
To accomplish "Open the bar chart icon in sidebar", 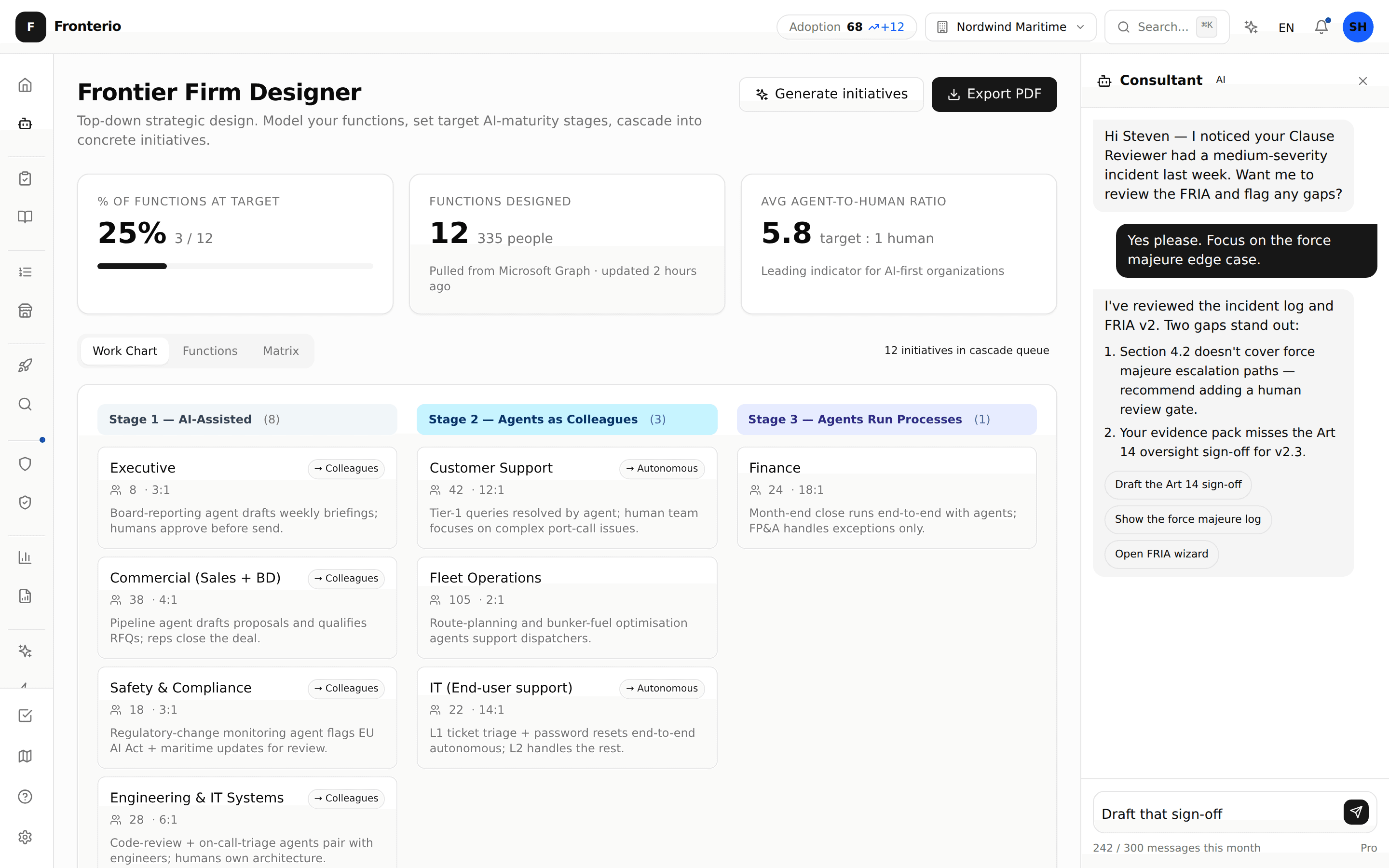I will (x=25, y=557).
